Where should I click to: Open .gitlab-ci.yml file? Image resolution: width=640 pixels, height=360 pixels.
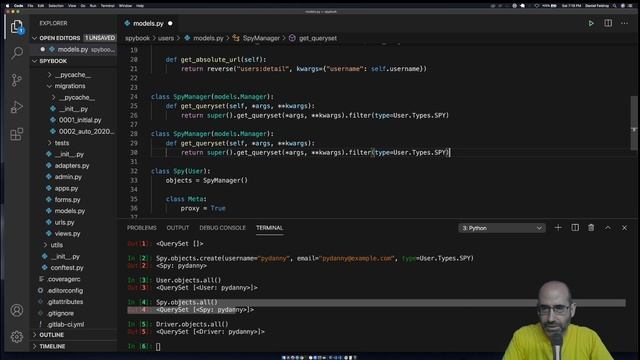(66, 324)
